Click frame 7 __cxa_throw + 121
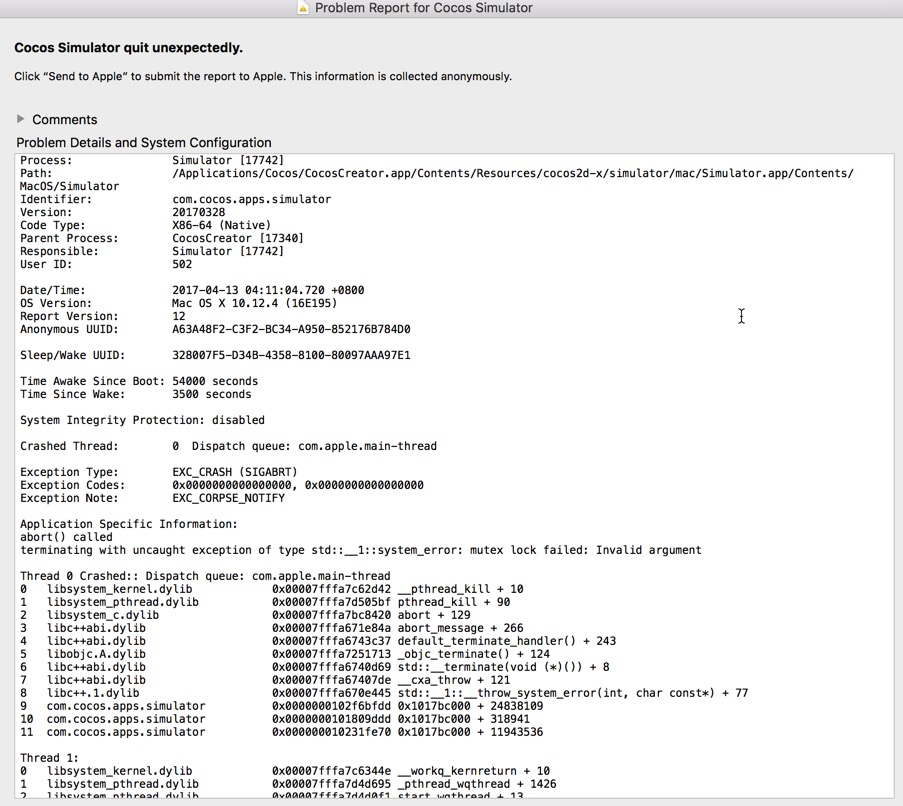The height and width of the screenshot is (806, 903). pos(265,680)
